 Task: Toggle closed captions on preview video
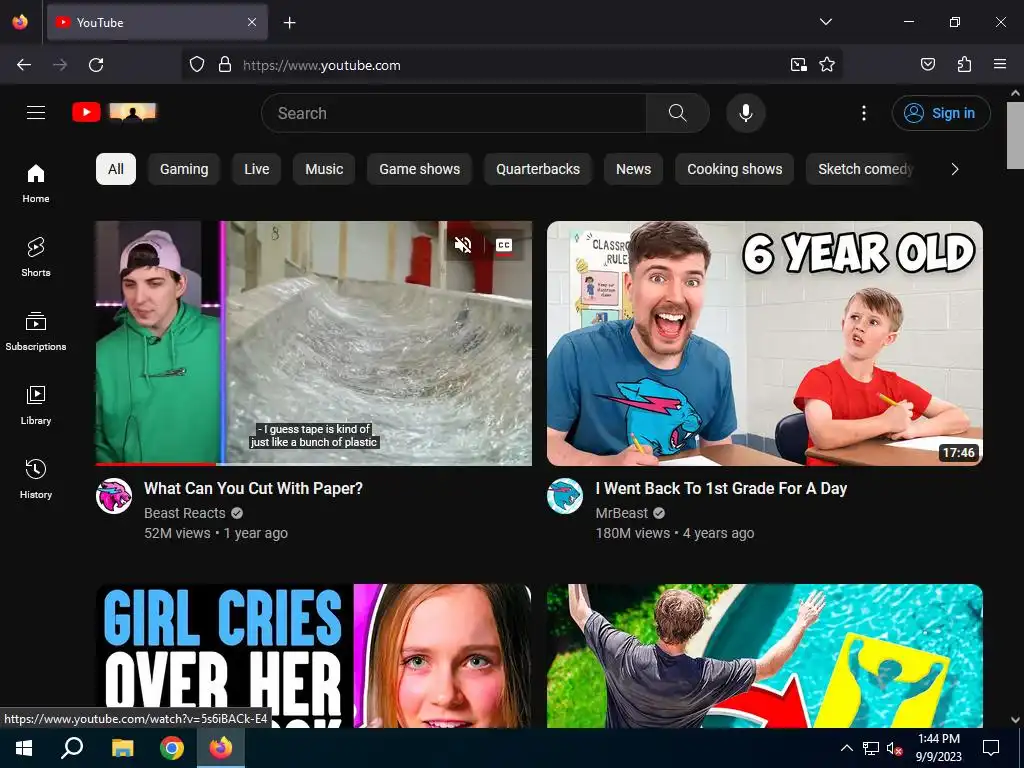(x=504, y=245)
